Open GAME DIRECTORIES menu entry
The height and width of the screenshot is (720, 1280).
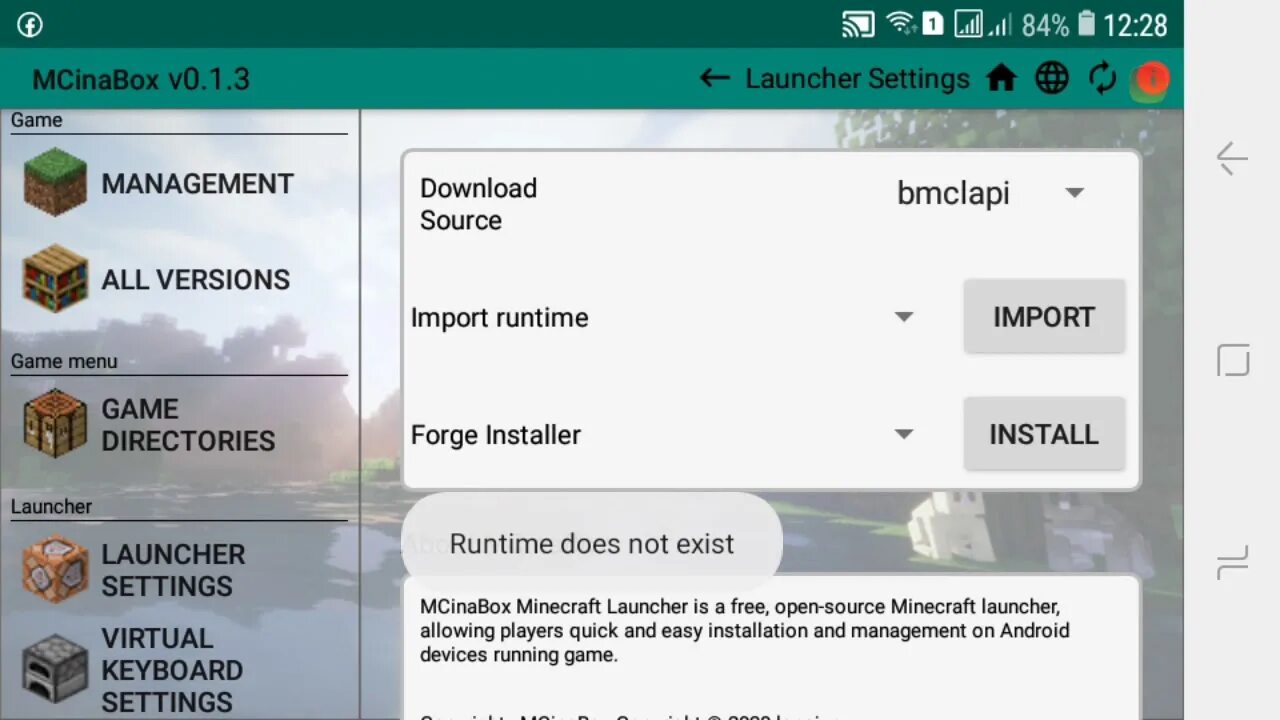coord(188,425)
